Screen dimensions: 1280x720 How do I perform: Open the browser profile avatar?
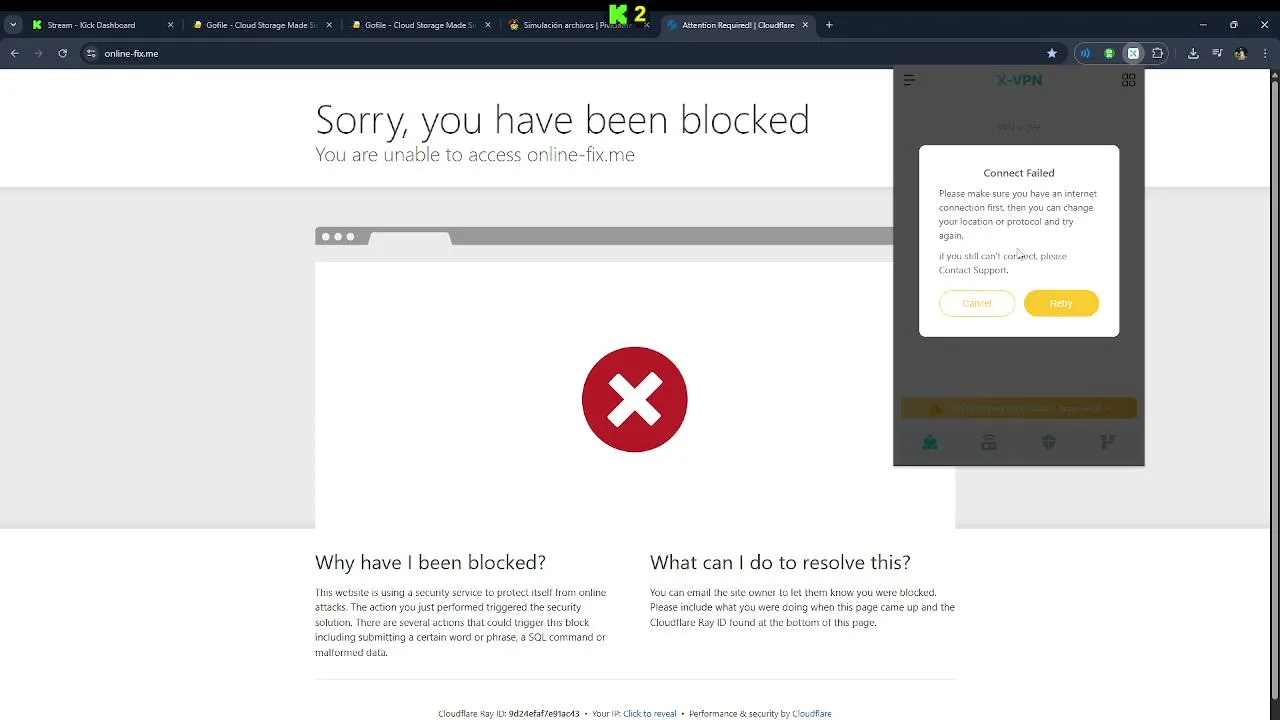point(1241,53)
